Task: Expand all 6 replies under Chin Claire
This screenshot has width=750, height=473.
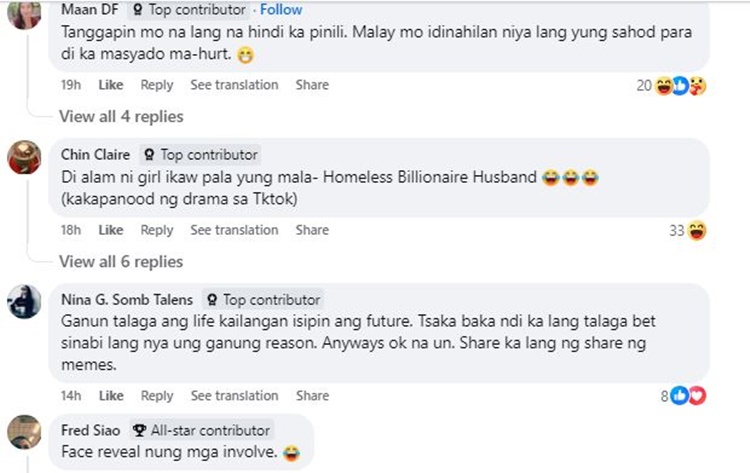Action: 121,262
